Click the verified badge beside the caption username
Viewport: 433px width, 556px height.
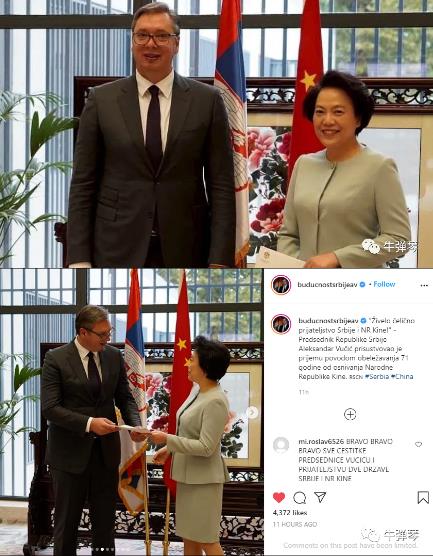click(x=363, y=321)
